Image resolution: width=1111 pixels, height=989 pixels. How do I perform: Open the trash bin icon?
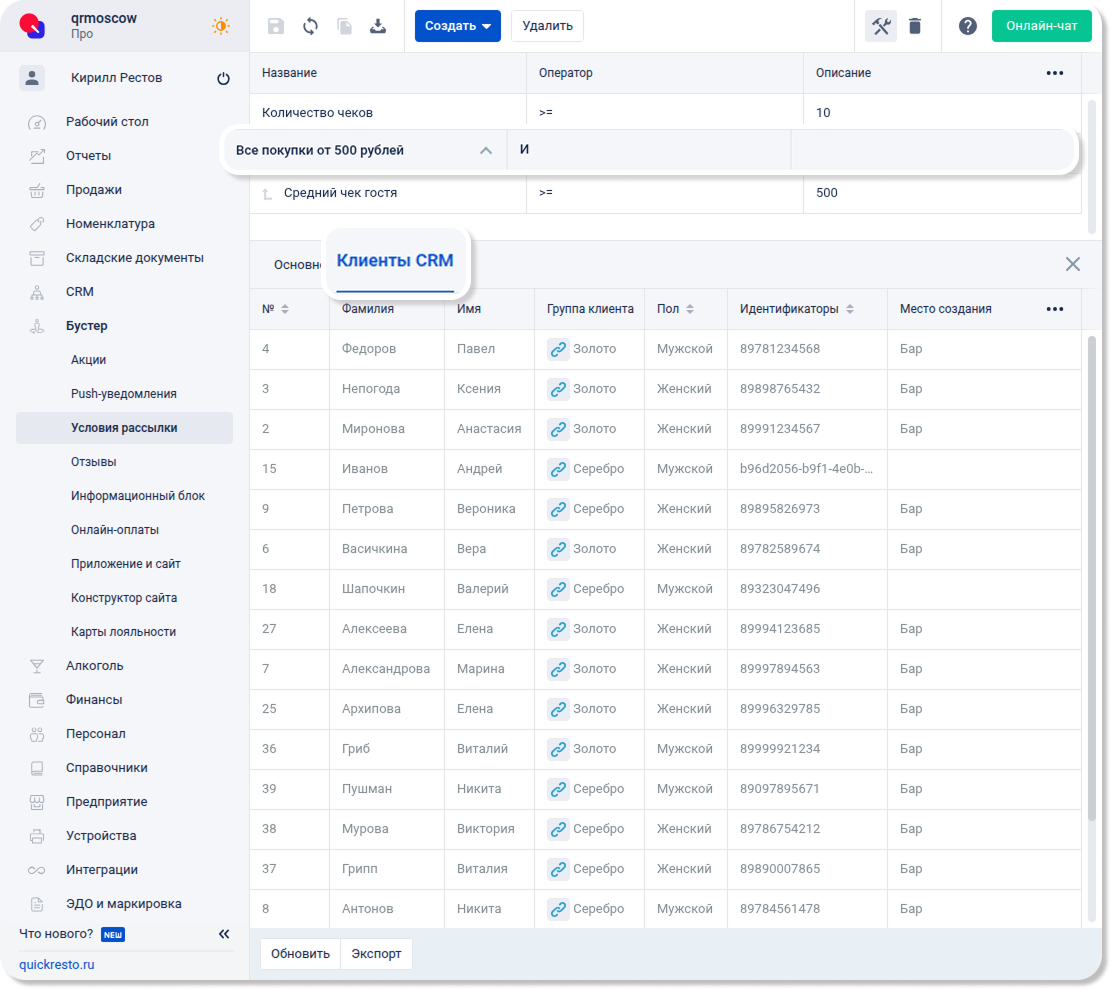pos(915,26)
